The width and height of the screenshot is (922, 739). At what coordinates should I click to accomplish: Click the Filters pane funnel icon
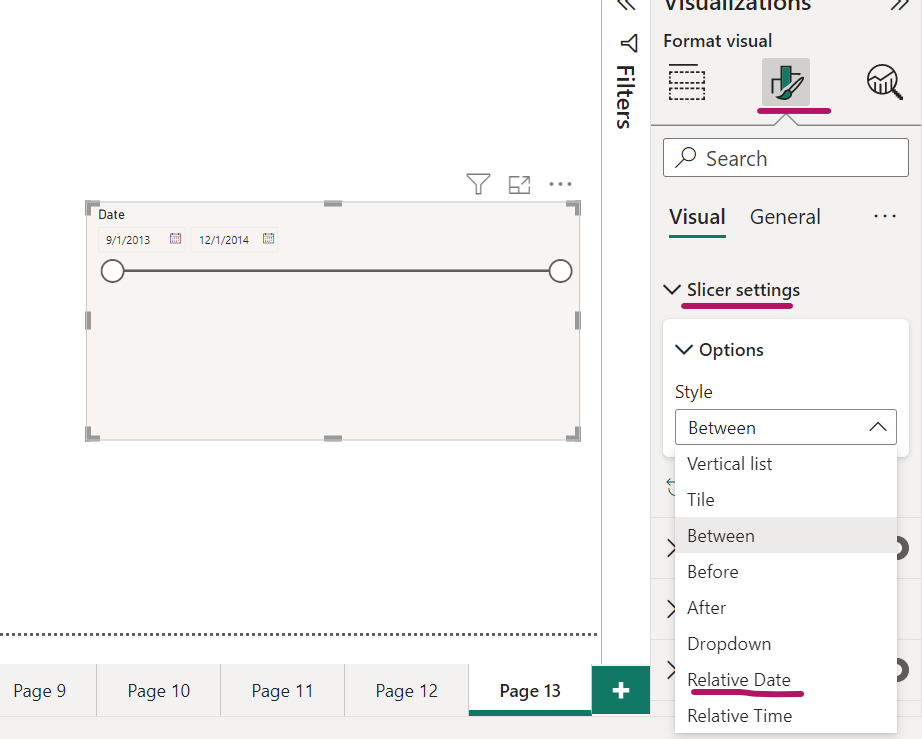pos(629,43)
